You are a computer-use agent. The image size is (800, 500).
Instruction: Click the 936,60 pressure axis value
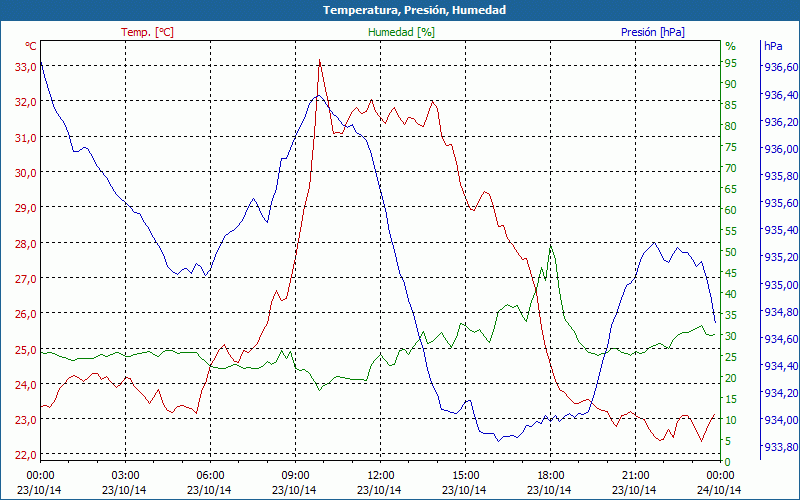pos(780,67)
